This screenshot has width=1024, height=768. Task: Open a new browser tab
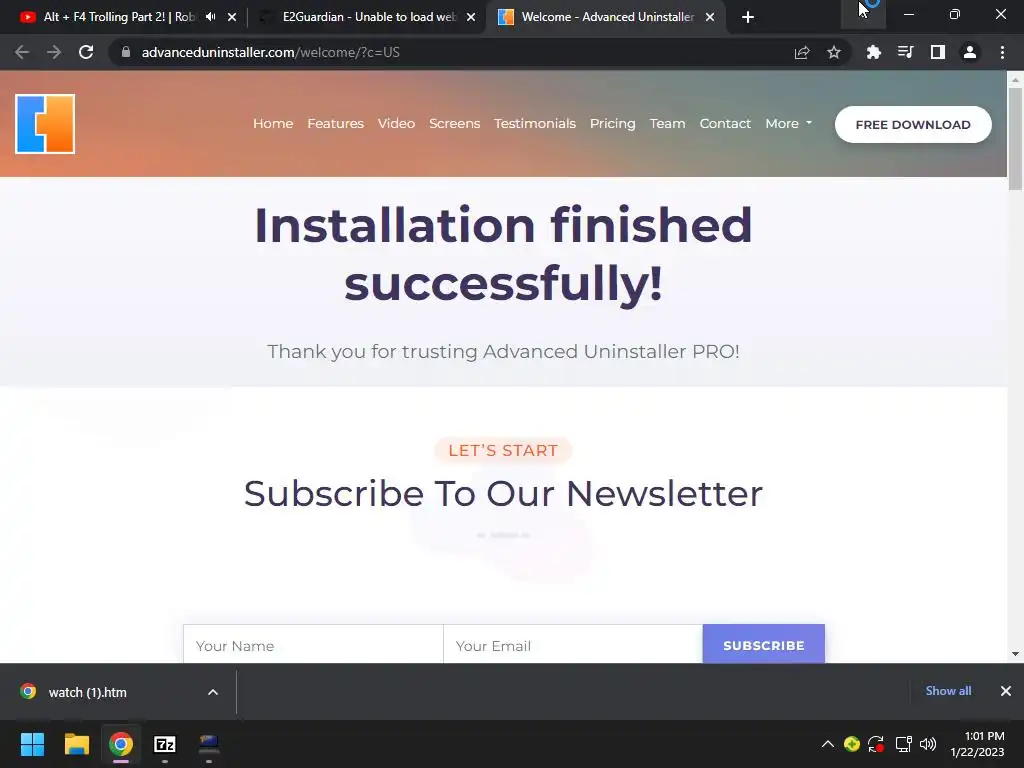click(x=748, y=17)
